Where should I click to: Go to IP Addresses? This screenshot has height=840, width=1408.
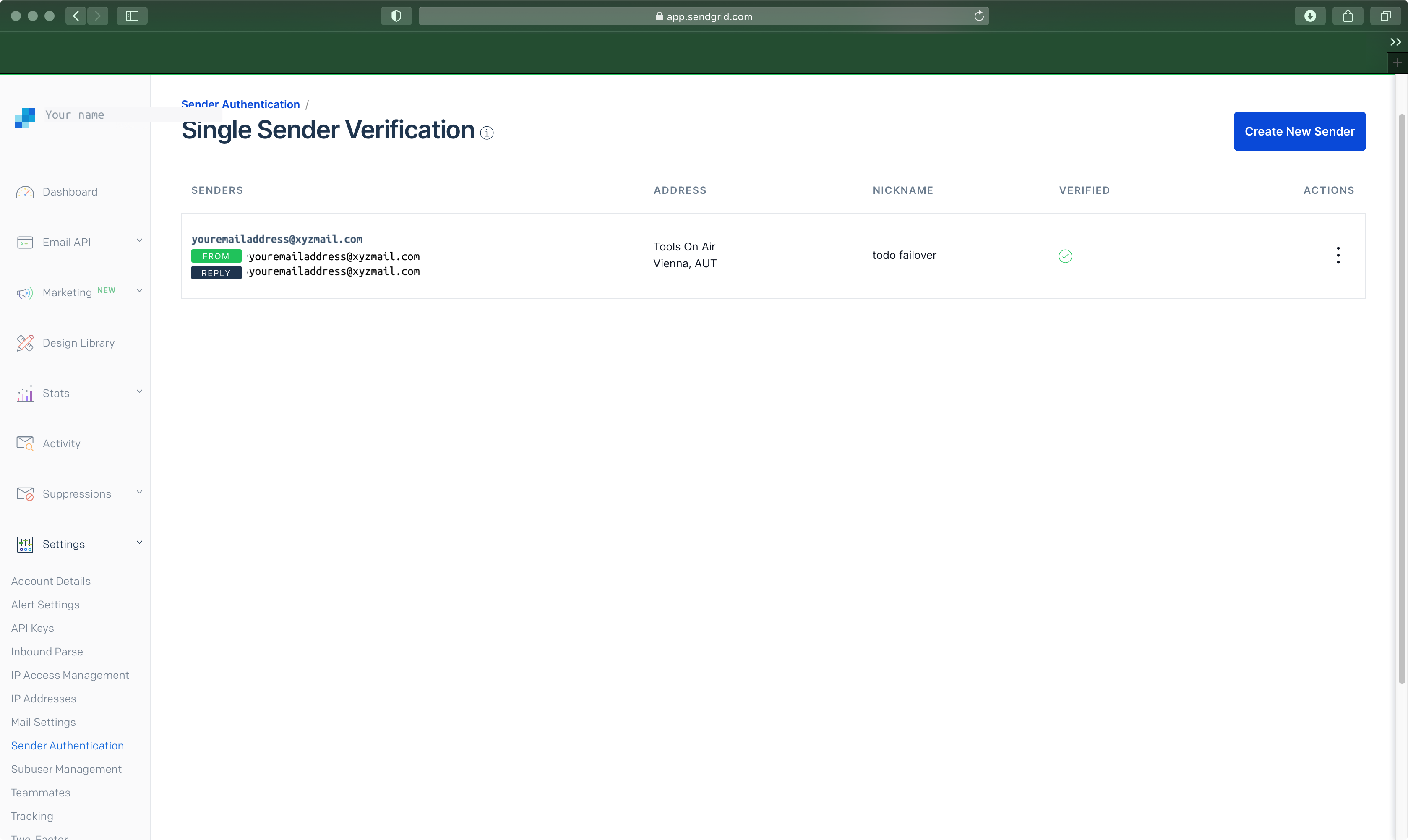point(44,699)
